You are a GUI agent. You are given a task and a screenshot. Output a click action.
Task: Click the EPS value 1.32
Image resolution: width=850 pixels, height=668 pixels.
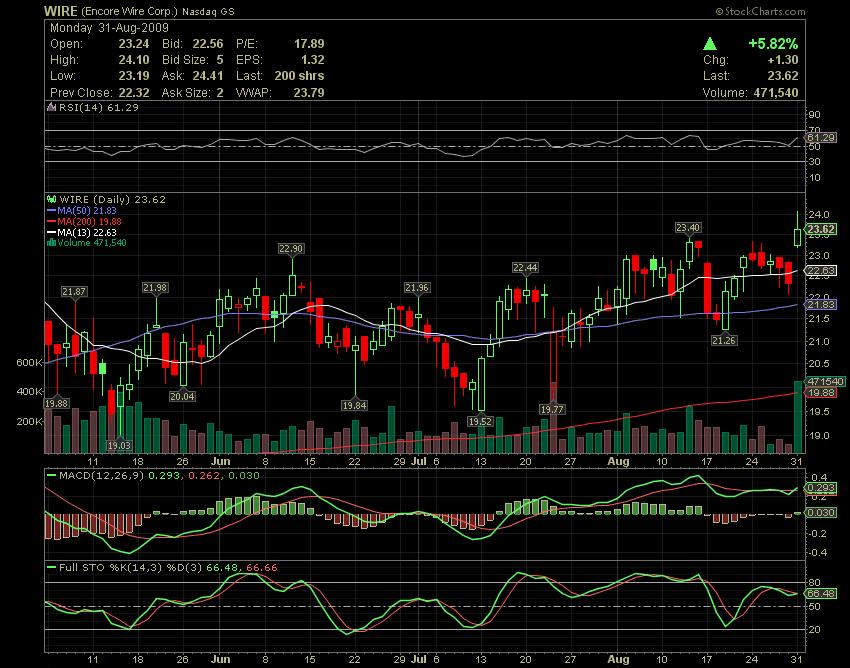pos(313,60)
